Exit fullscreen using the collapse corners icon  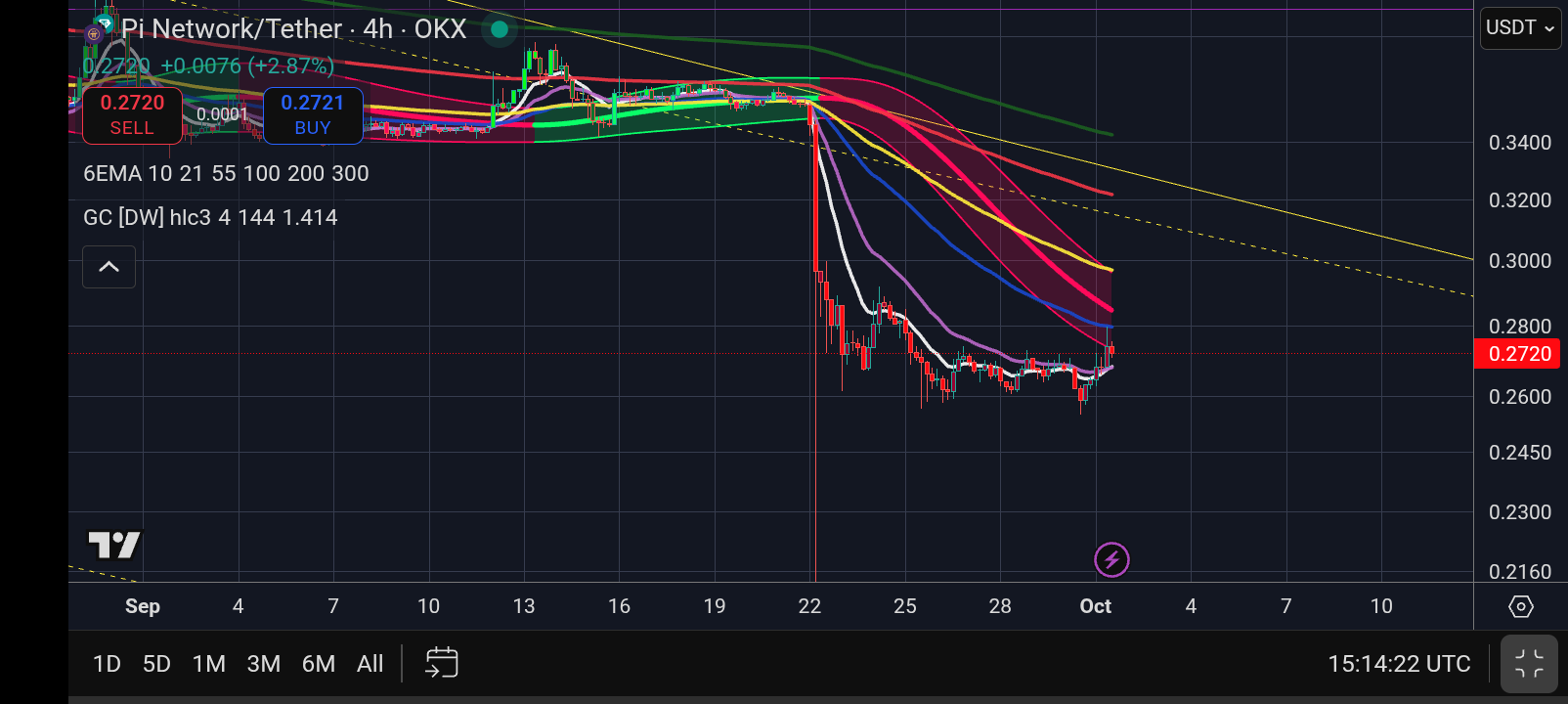(1529, 664)
